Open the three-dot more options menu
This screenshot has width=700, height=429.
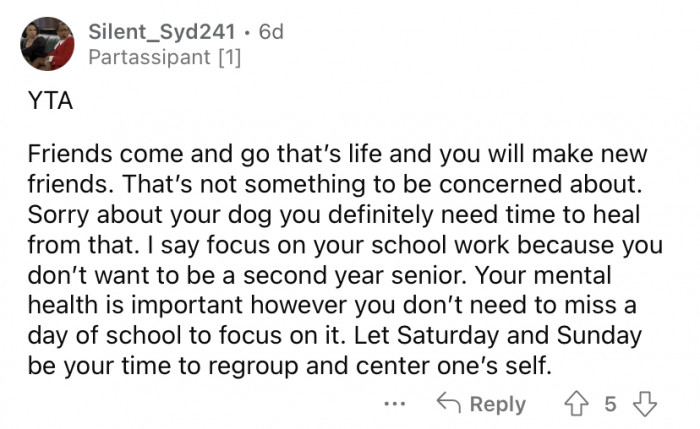[395, 404]
